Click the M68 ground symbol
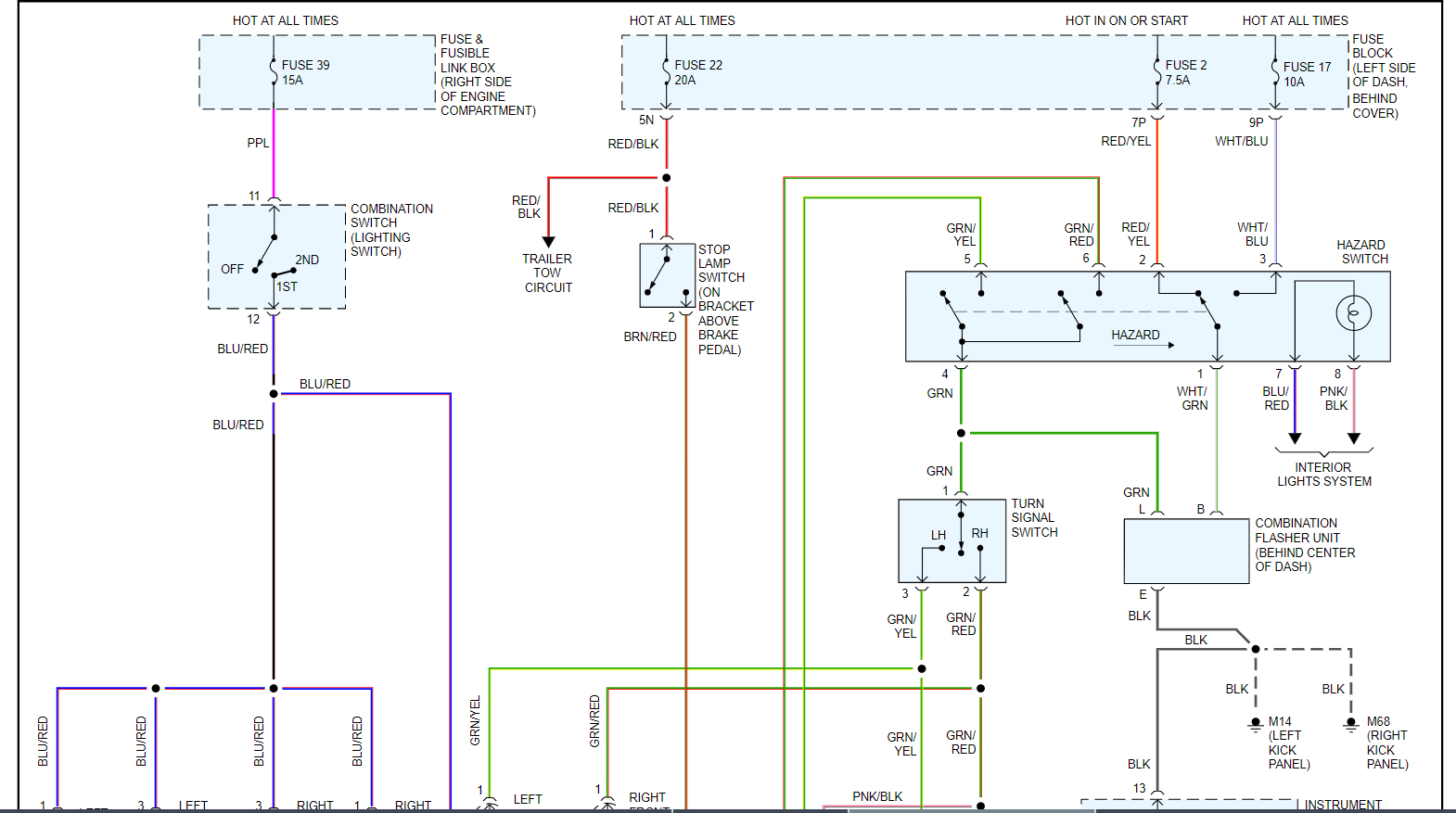This screenshot has height=813, width=1456. click(1351, 724)
